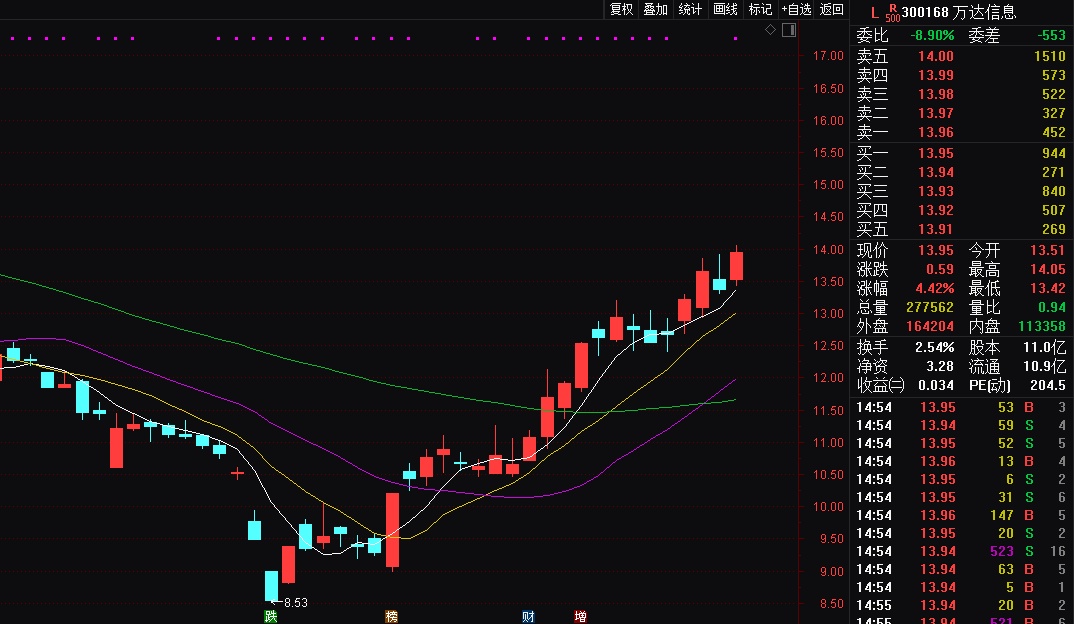Select the 卖一 ask price 13.96
Image resolution: width=1074 pixels, height=624 pixels.
pyautogui.click(x=936, y=133)
